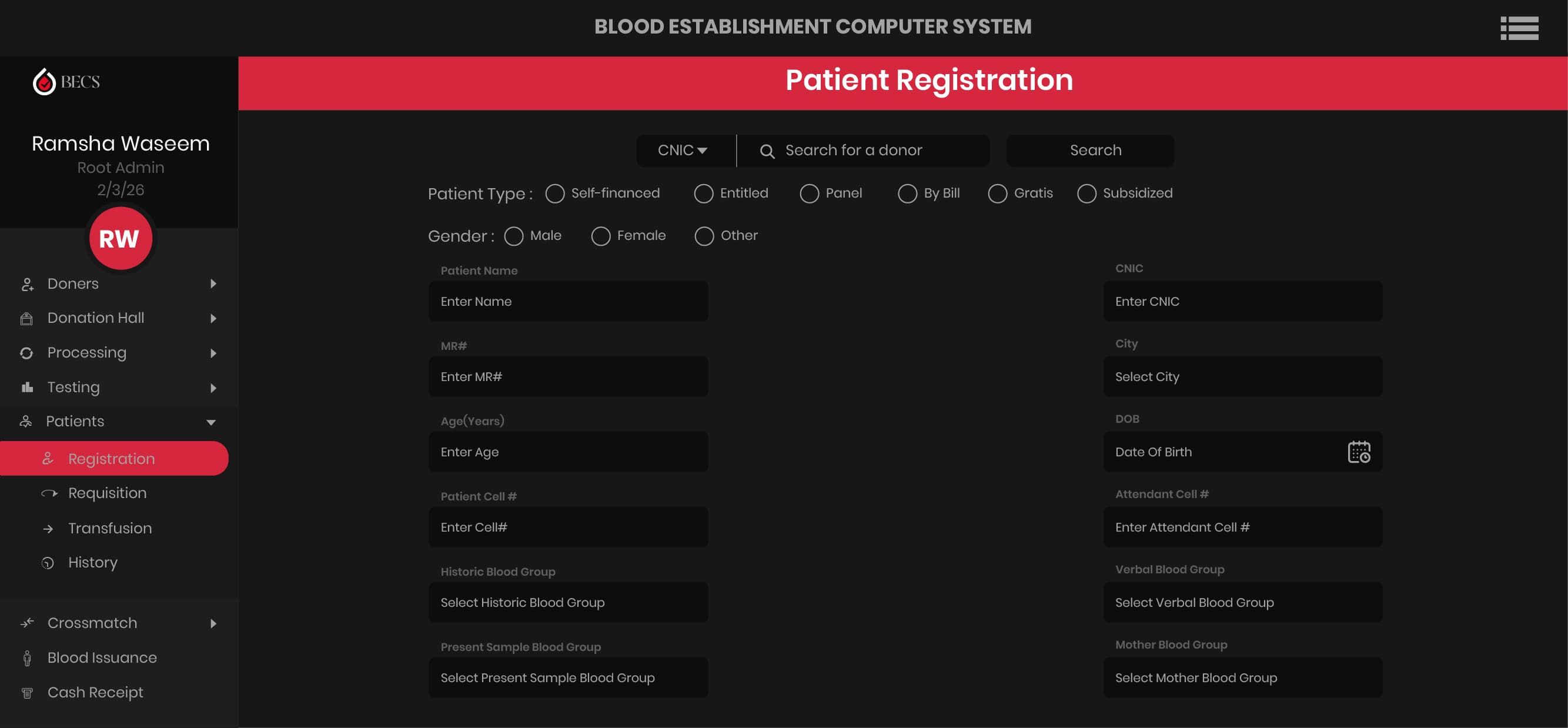Click the Enter Name input field
Viewport: 1568px width, 728px height.
(567, 301)
